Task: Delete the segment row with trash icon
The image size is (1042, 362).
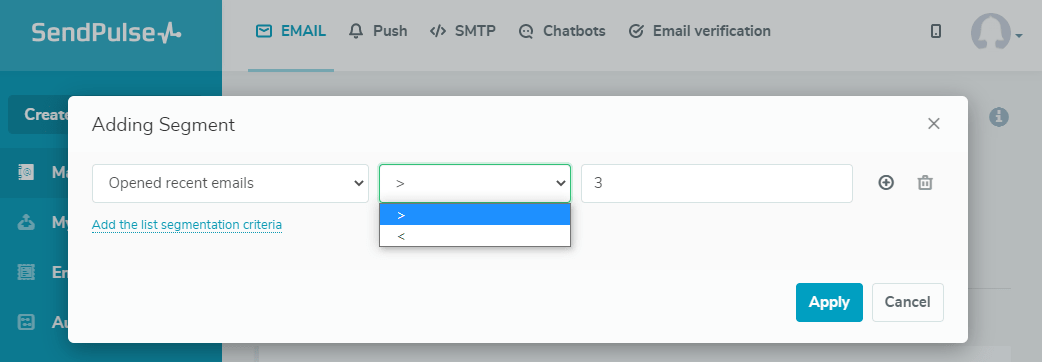Action: tap(925, 183)
